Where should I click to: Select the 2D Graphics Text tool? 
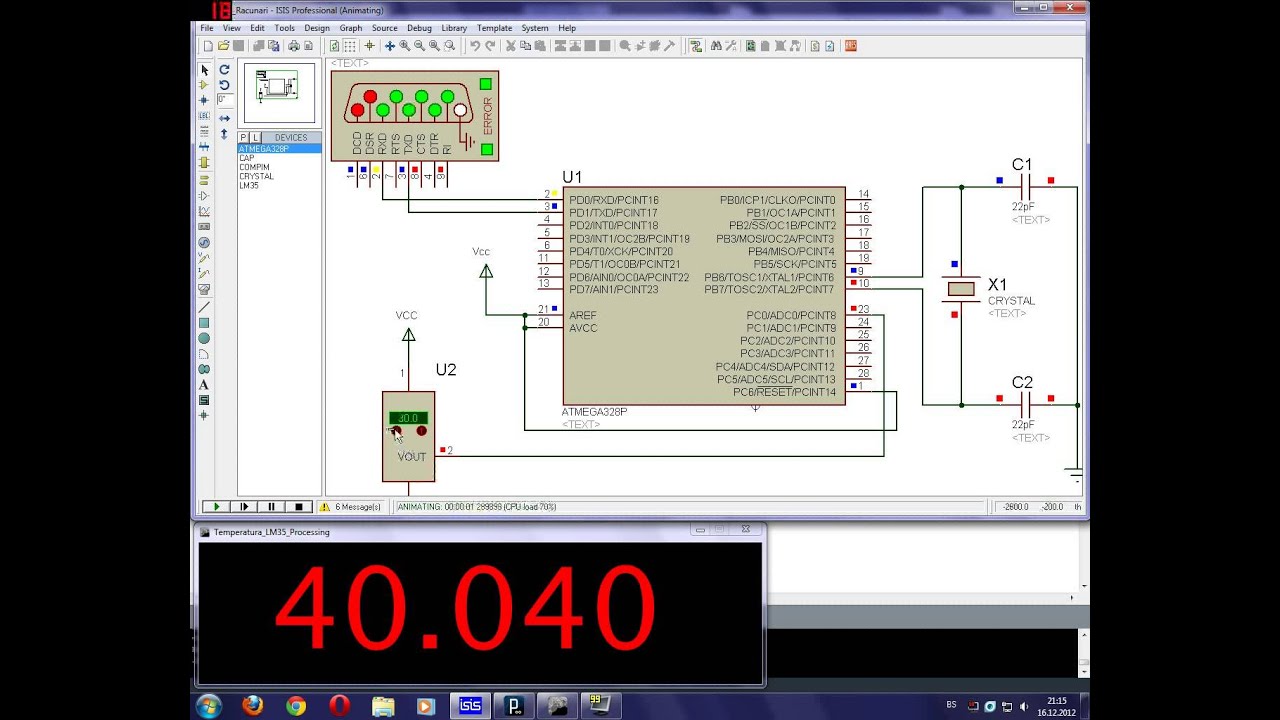[x=204, y=385]
